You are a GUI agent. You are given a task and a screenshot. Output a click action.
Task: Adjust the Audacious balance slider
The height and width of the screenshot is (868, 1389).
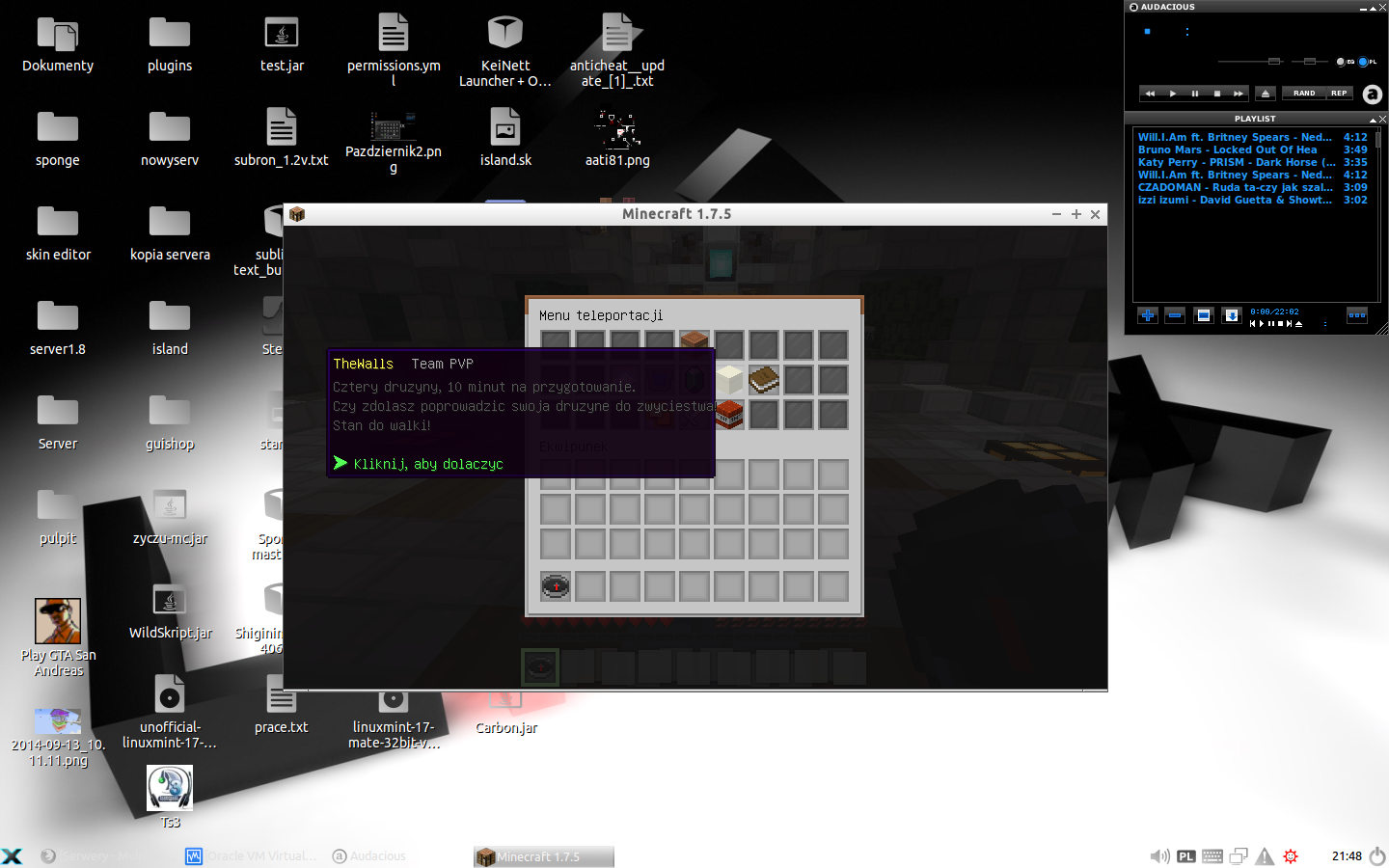(x=1309, y=62)
